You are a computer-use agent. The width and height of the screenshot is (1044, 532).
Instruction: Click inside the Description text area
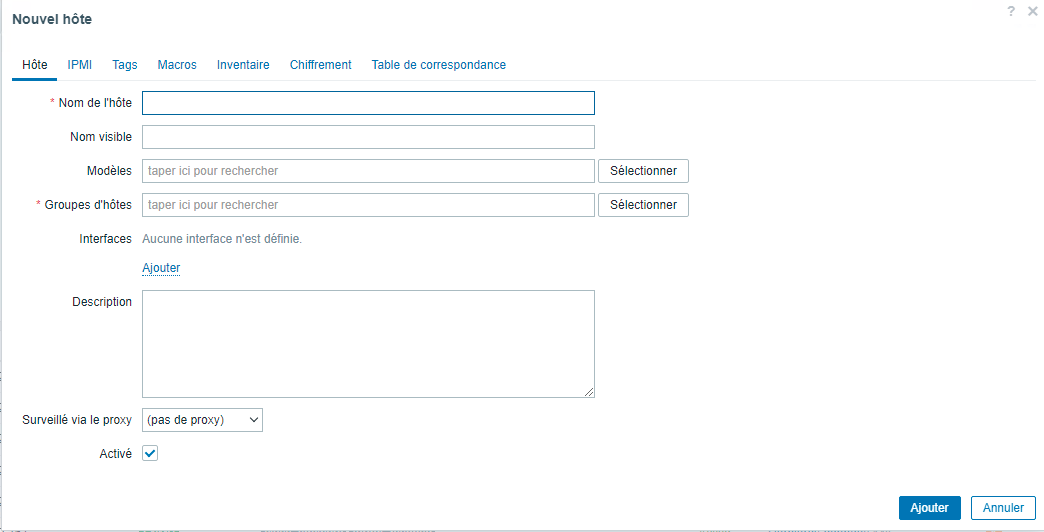click(368, 344)
